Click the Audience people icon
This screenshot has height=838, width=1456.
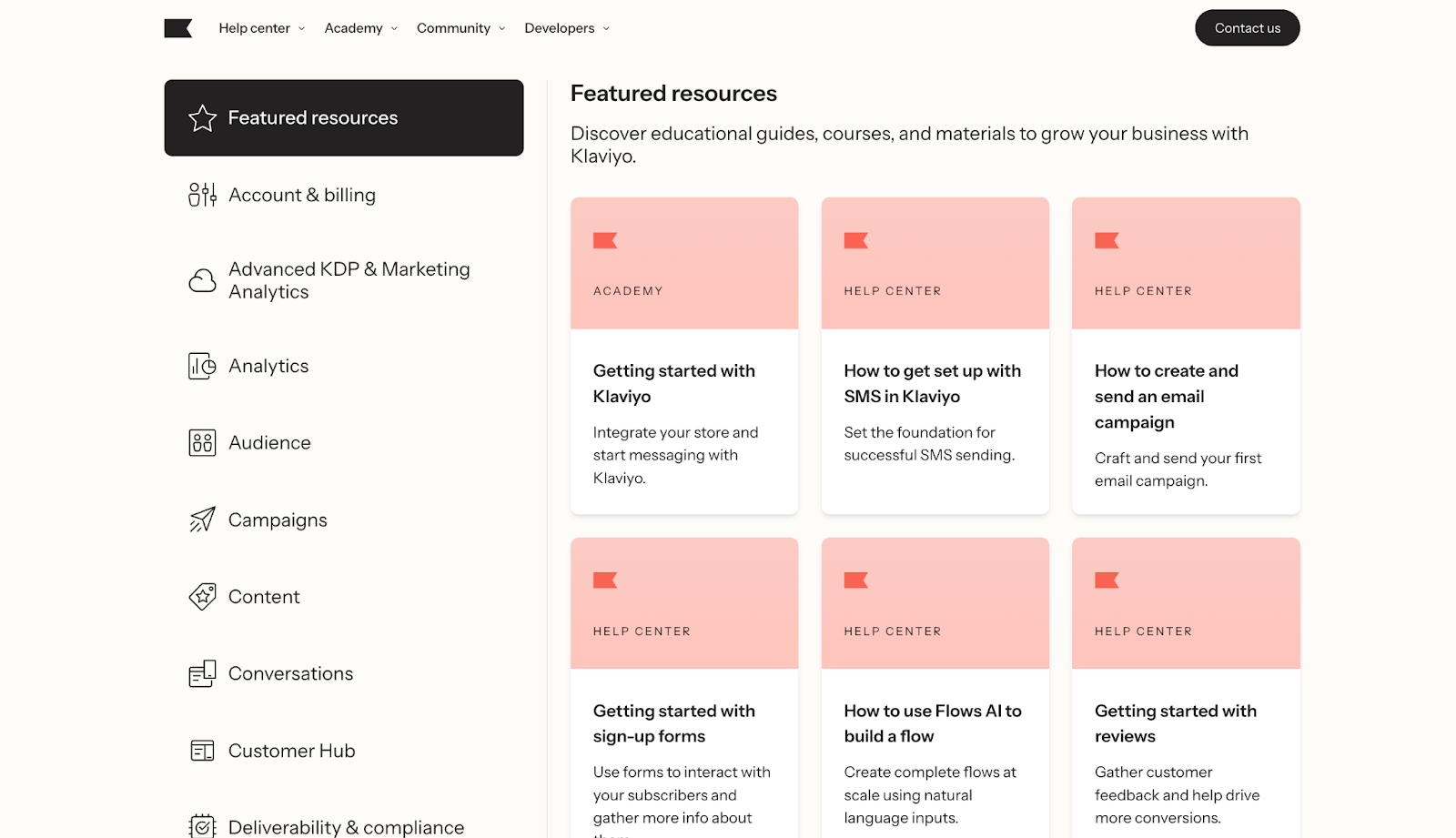202,443
